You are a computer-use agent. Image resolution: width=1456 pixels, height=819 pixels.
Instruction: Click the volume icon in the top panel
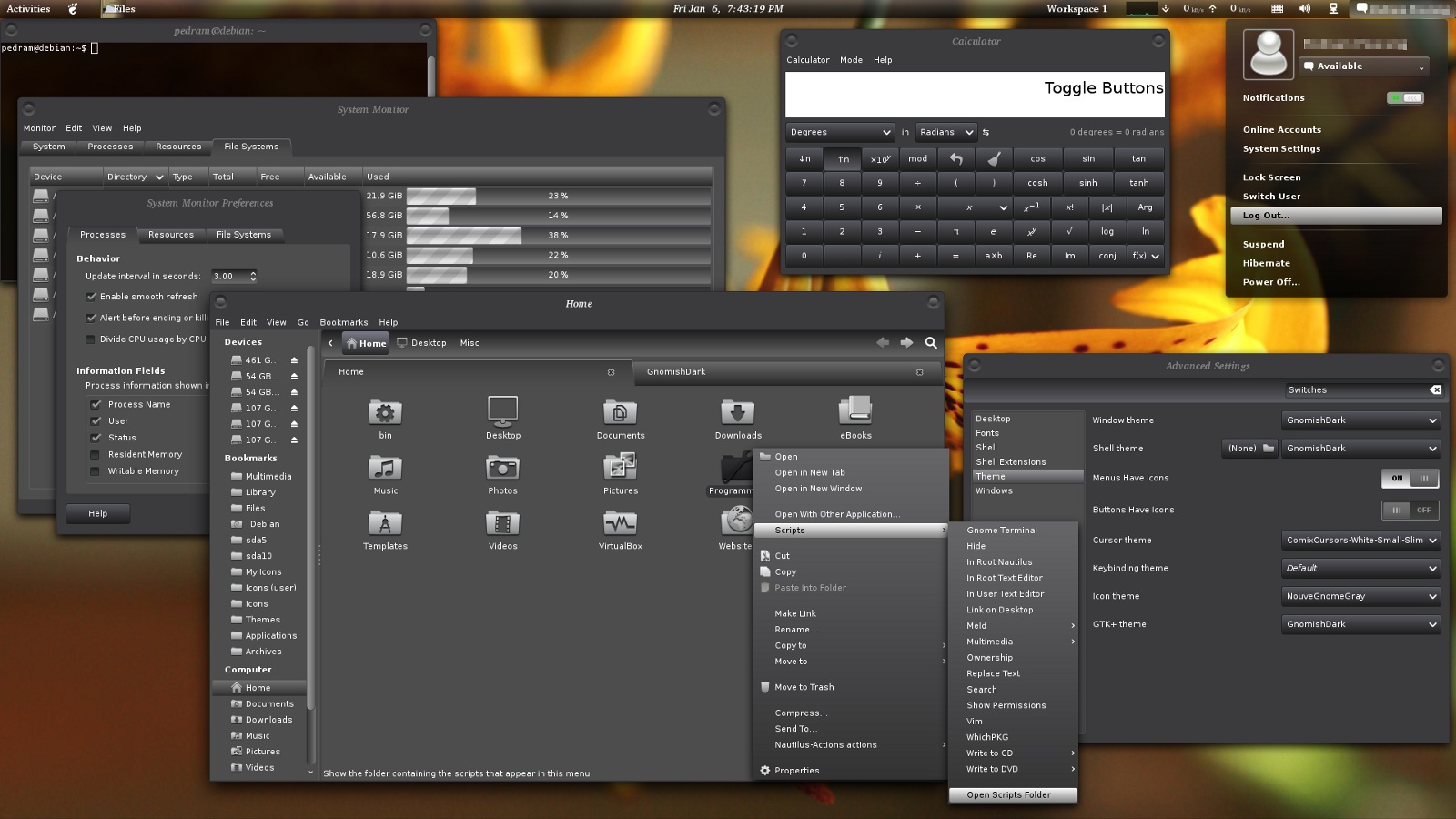pyautogui.click(x=1305, y=9)
